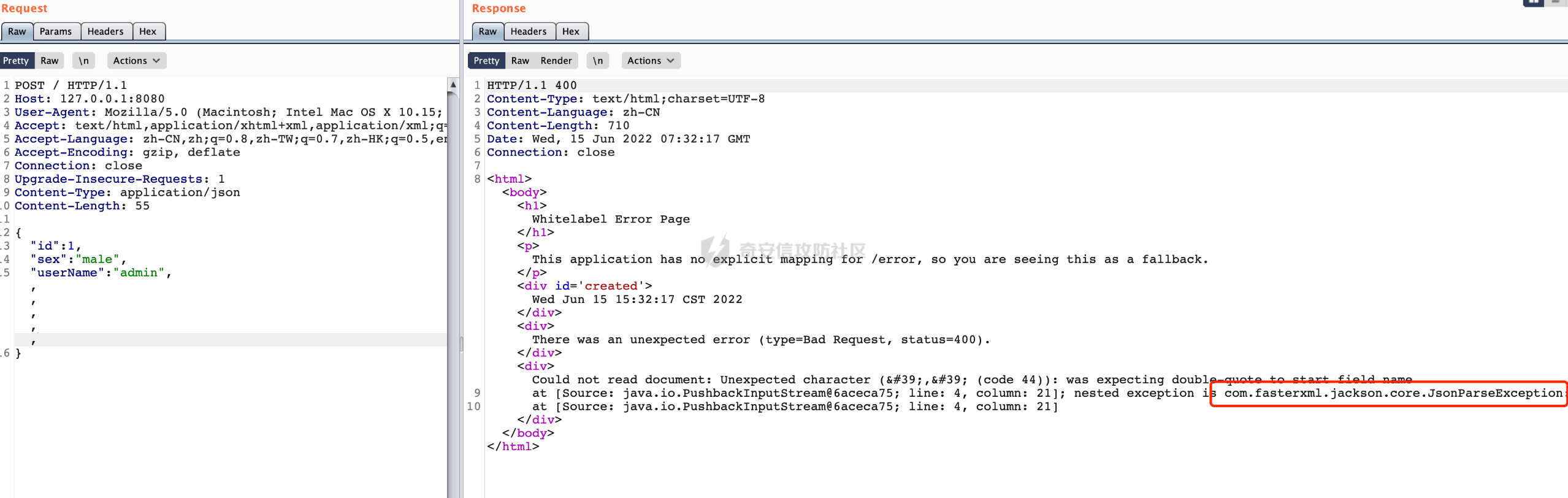Select the side-by-side split layout icon
1568x498 pixels.
point(1533,2)
